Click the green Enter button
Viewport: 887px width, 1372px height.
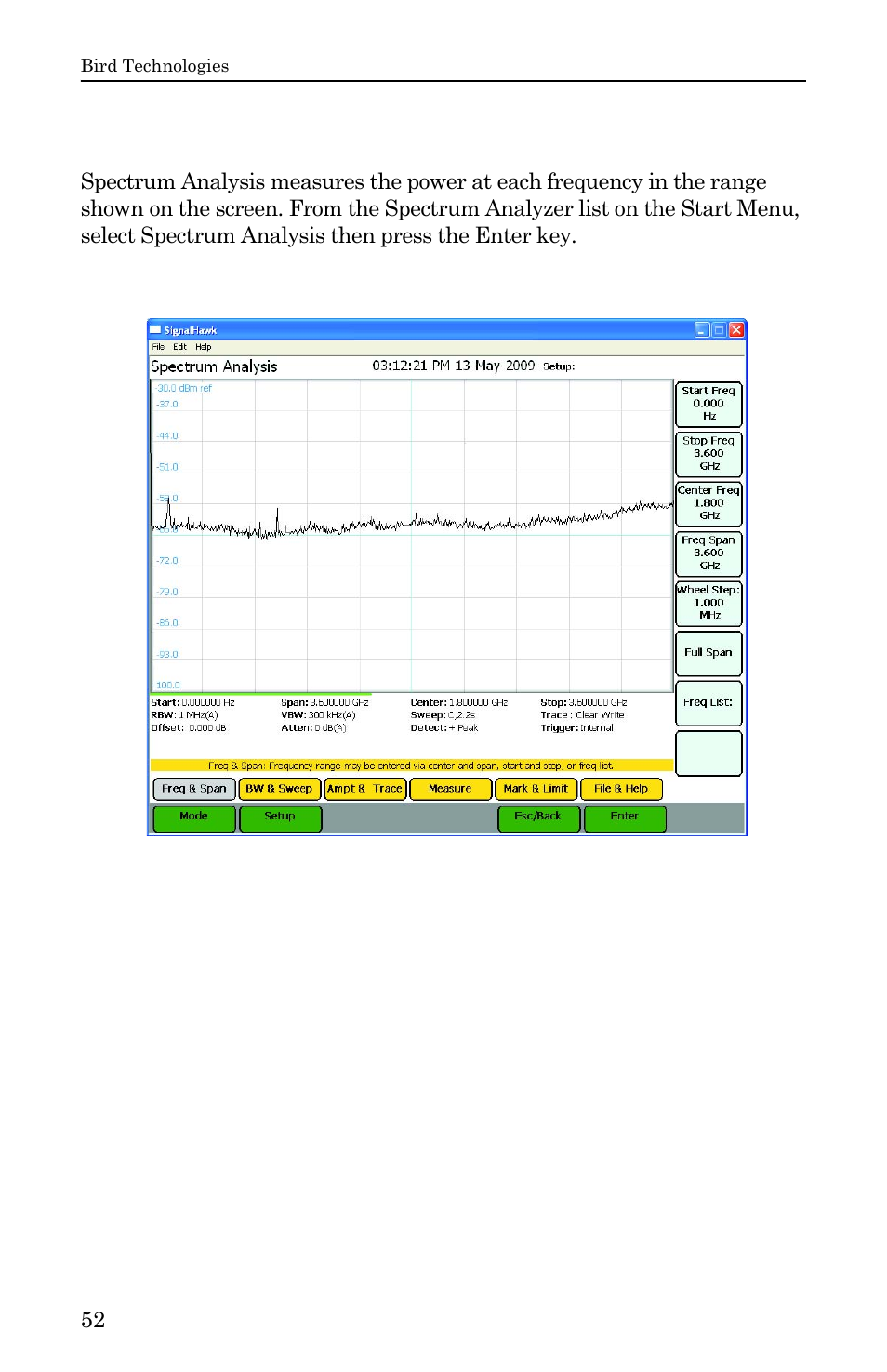(x=625, y=819)
